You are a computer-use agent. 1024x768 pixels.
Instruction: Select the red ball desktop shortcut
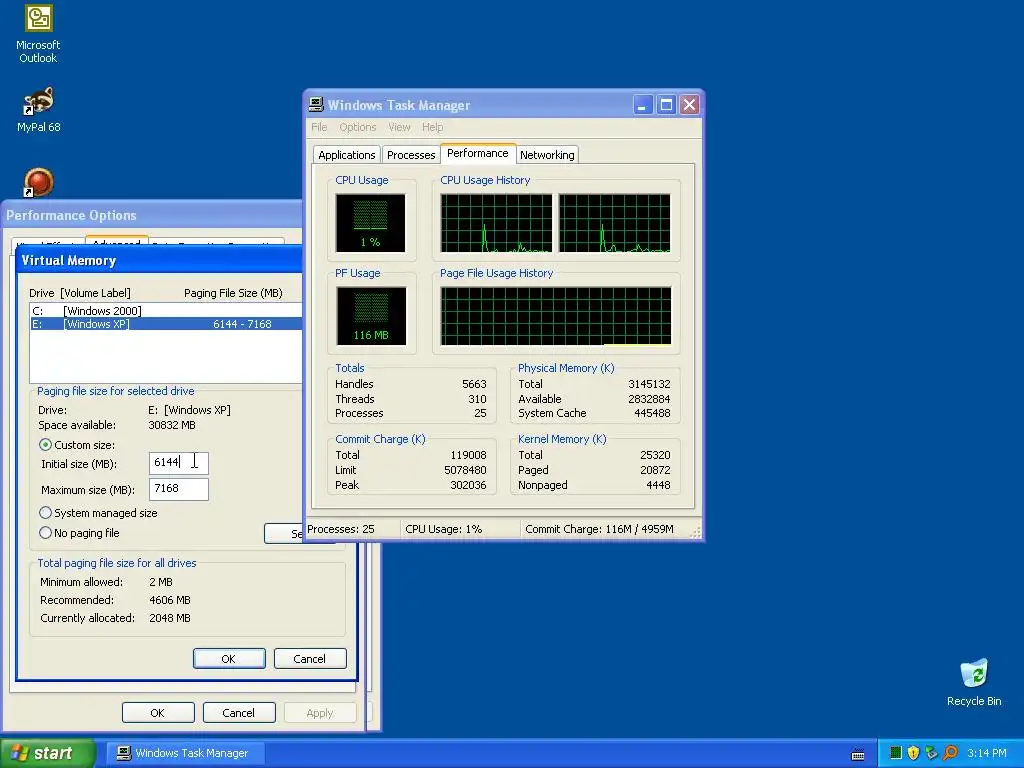[x=39, y=182]
